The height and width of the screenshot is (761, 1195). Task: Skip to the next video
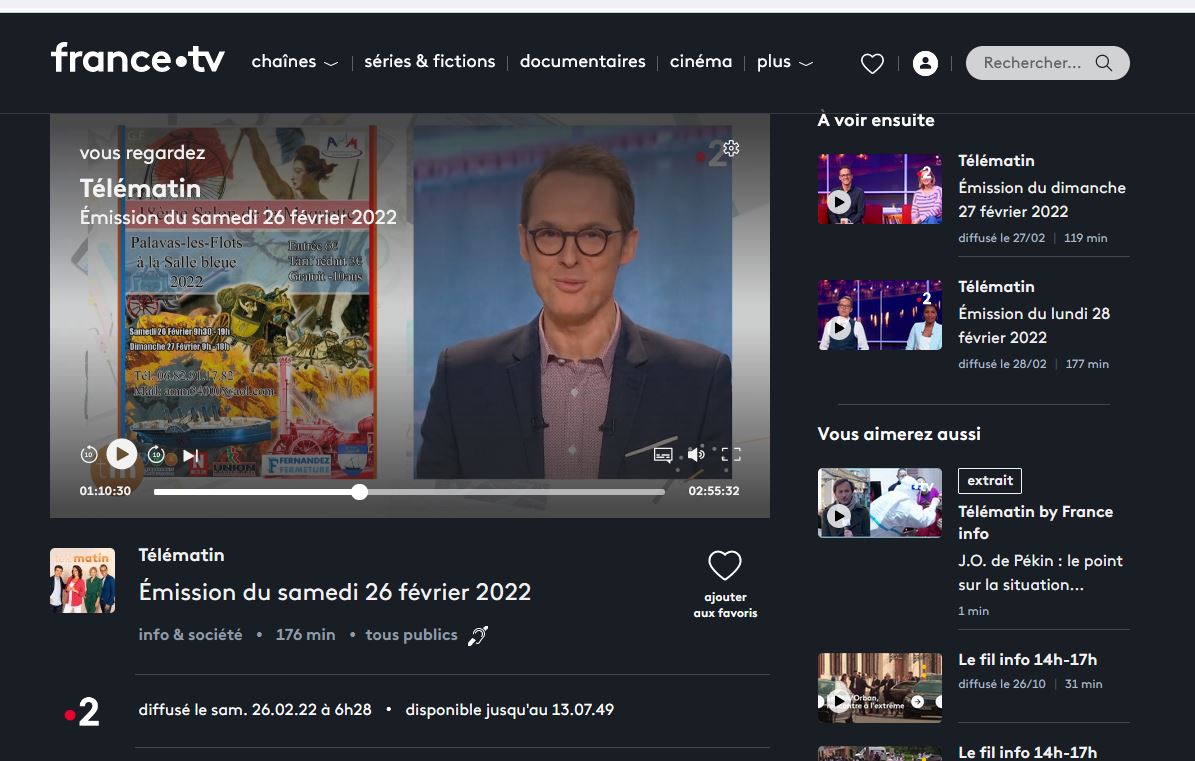(191, 456)
